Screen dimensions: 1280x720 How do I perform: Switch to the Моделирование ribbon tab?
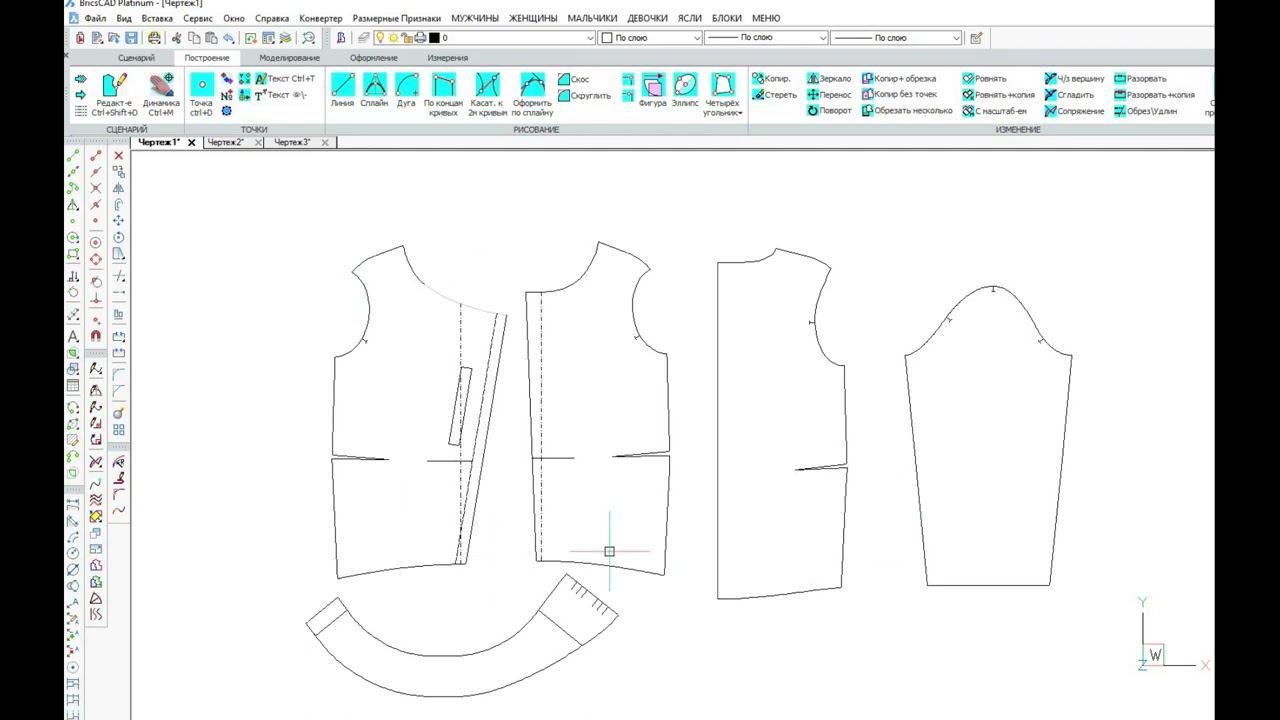pos(289,58)
